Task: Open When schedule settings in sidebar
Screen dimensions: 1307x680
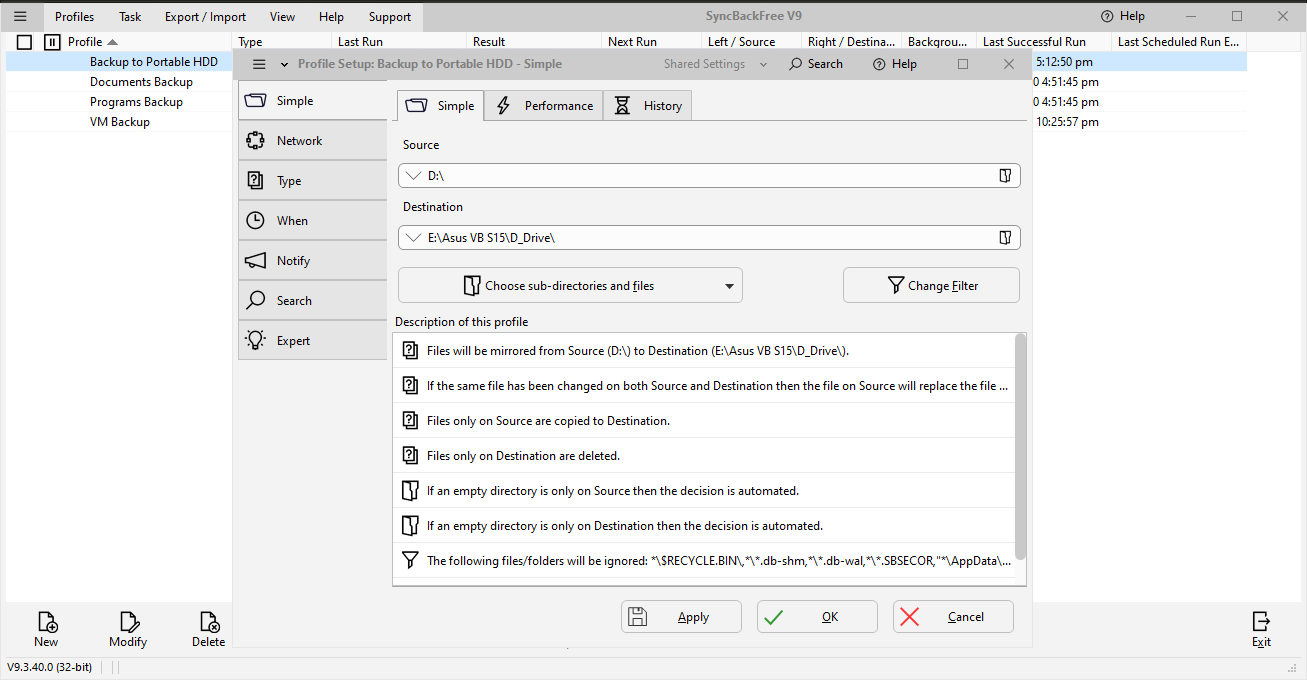Action: (x=313, y=221)
